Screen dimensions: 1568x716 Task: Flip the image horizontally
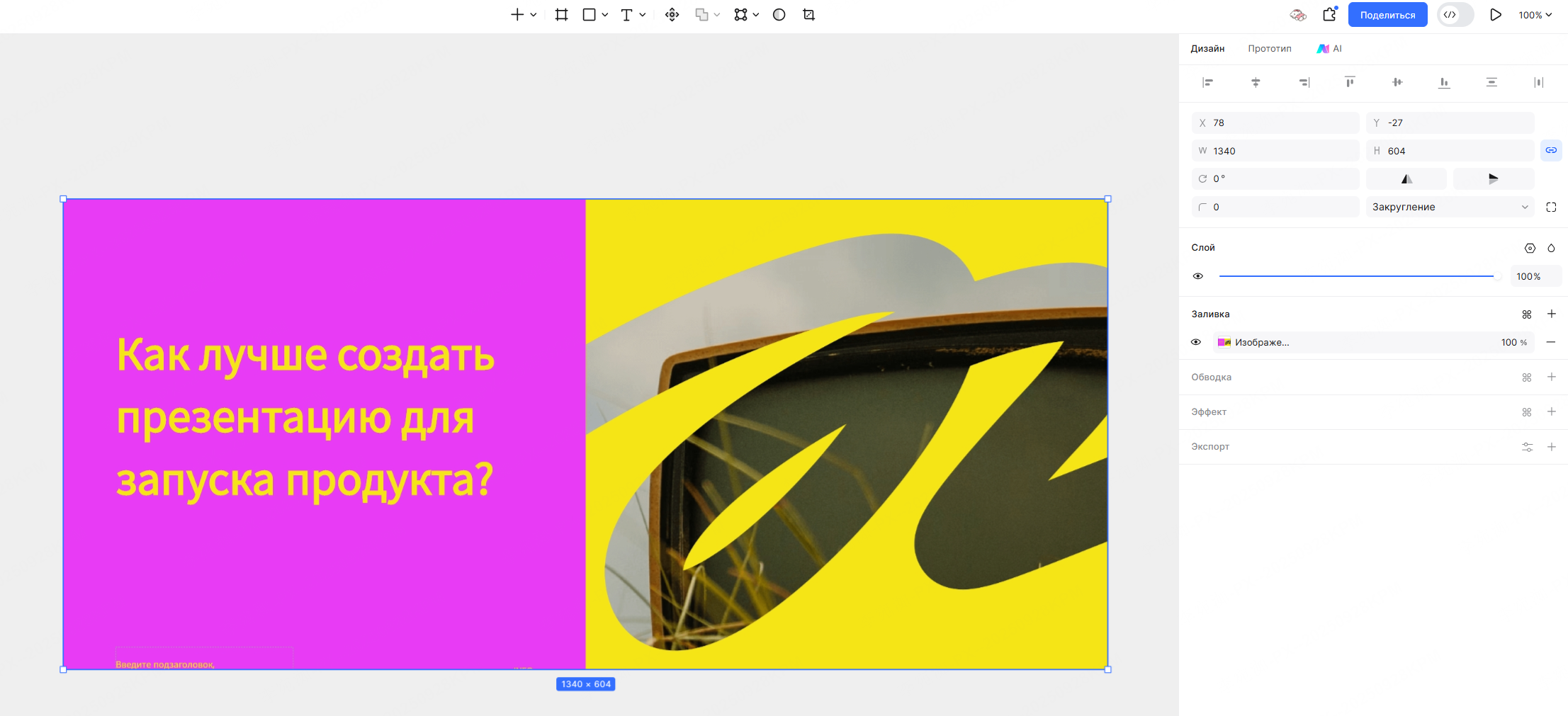(1406, 178)
